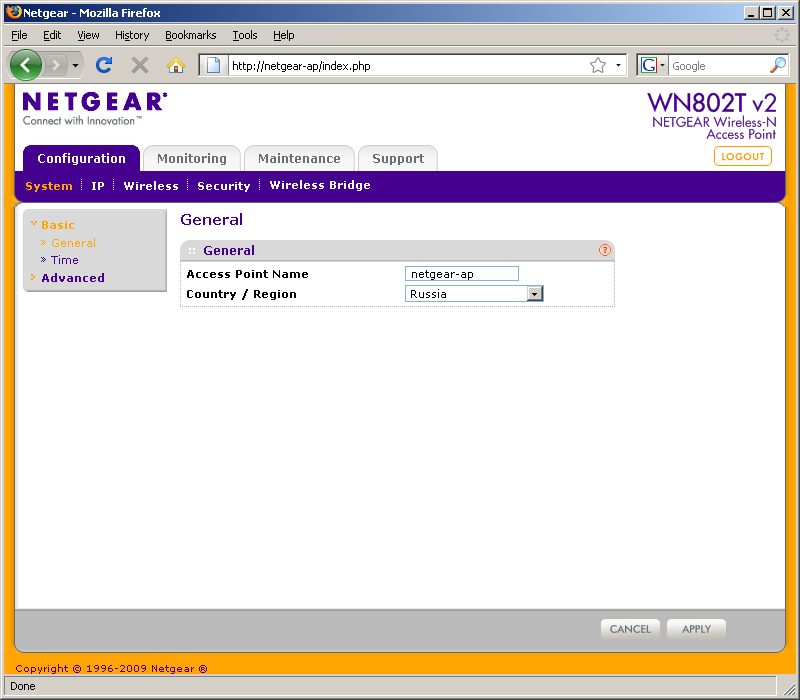This screenshot has height=700, width=800.
Task: Collapse the Basic sidebar section
Action: [57, 225]
